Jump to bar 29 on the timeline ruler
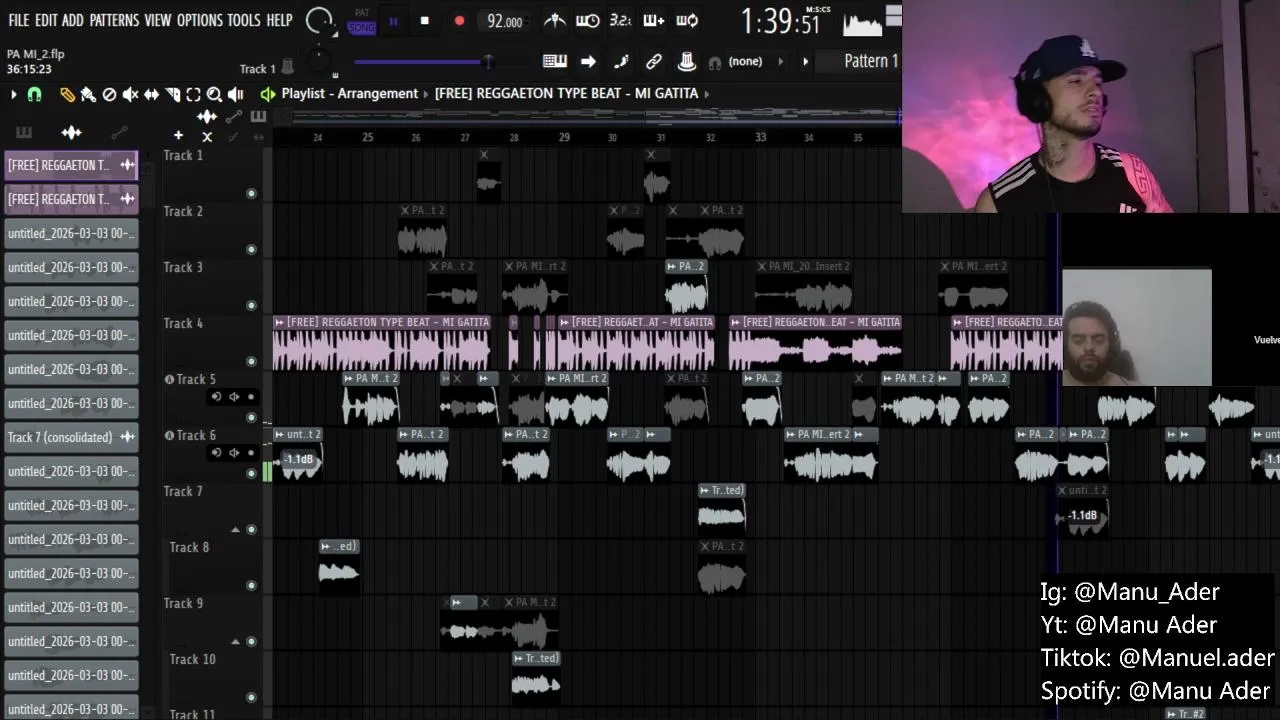The width and height of the screenshot is (1280, 720). (564, 137)
